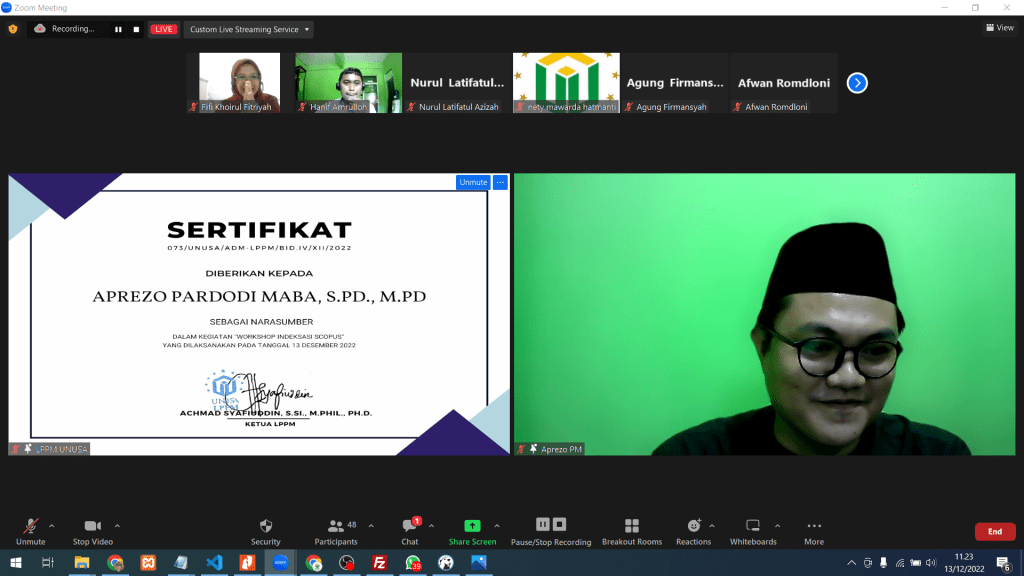This screenshot has width=1024, height=576.
Task: Open Breakout Rooms
Action: [x=631, y=531]
